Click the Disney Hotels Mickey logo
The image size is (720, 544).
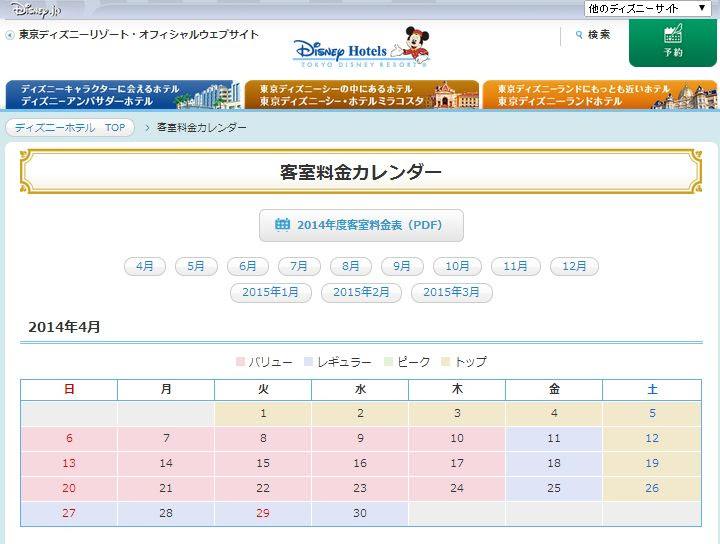[362, 48]
